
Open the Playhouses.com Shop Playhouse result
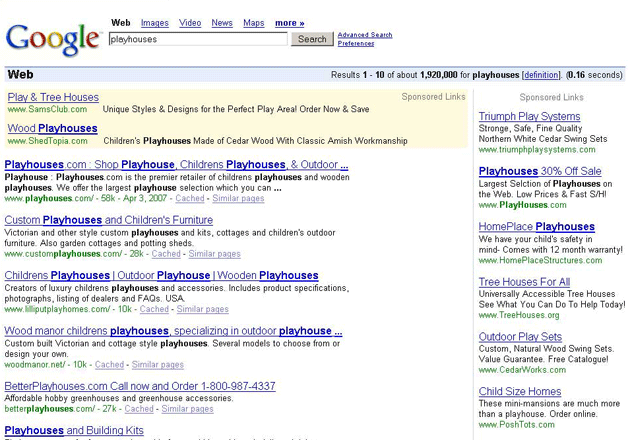click(176, 165)
